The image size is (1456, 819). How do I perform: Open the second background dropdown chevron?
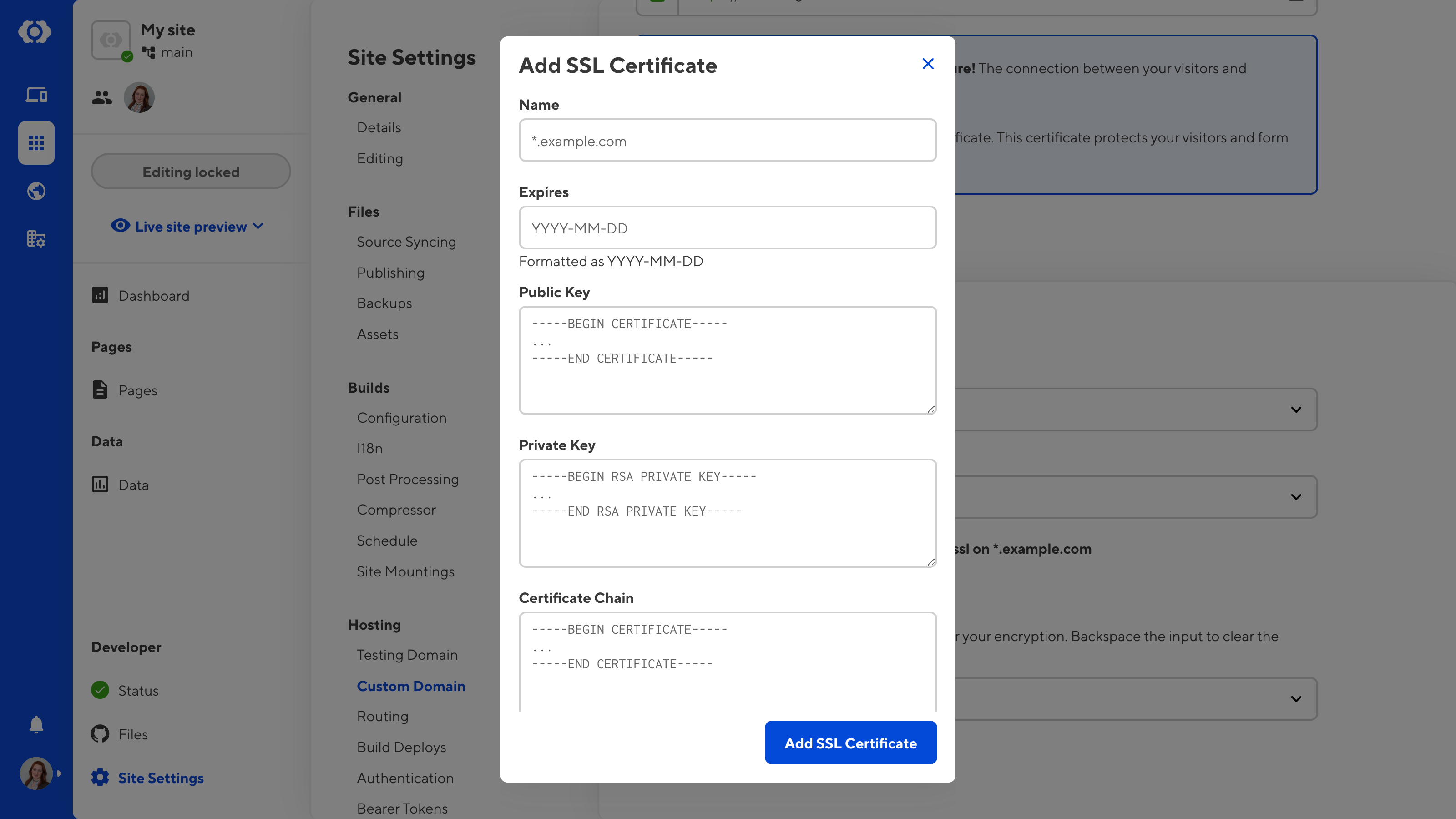coord(1296,497)
